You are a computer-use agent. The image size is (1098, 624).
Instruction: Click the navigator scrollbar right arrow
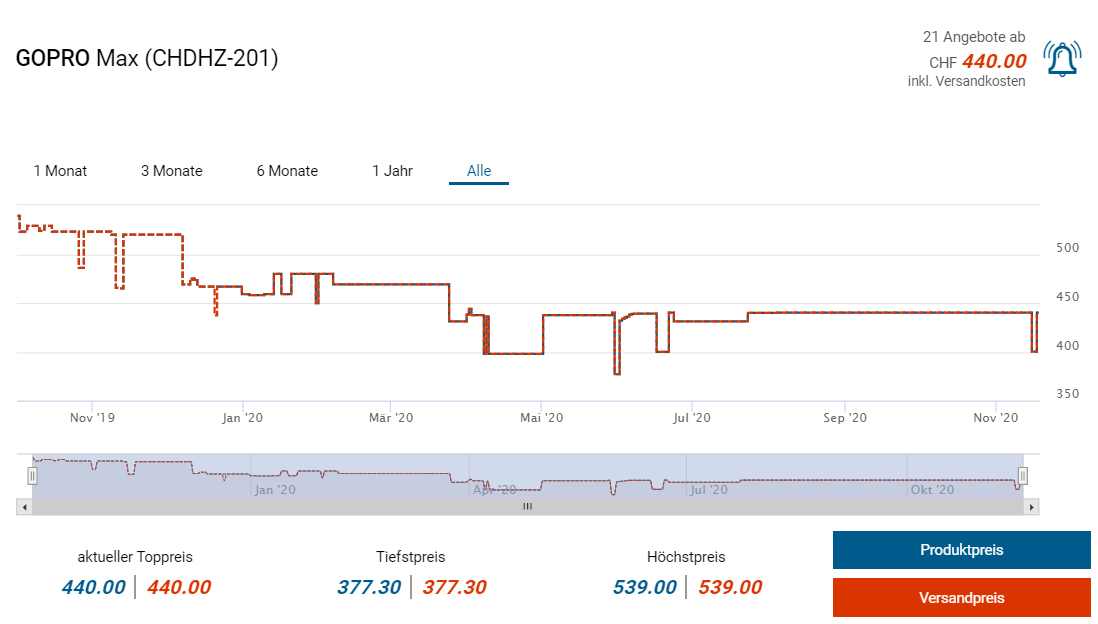pos(1032,507)
